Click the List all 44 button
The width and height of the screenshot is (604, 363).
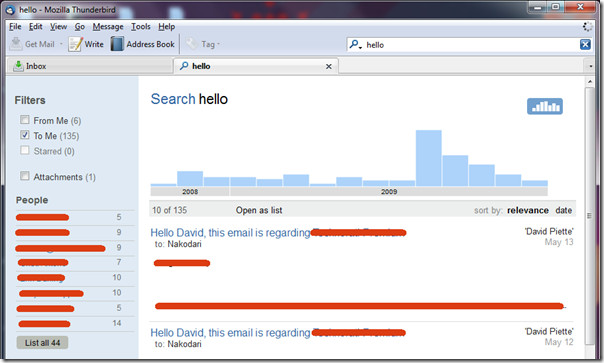coord(42,343)
